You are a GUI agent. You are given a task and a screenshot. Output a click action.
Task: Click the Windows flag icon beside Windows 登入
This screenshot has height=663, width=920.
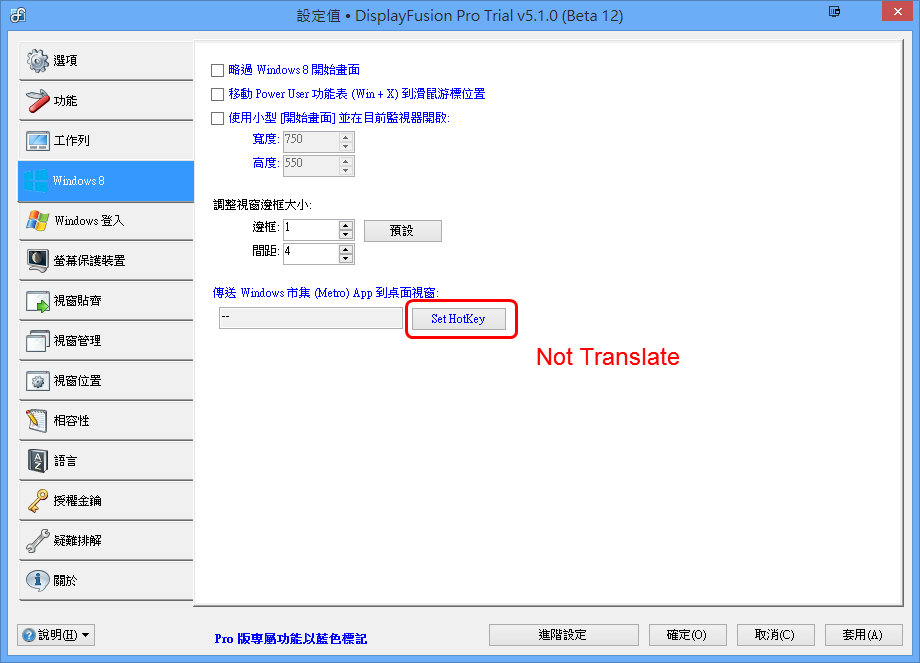[x=38, y=221]
